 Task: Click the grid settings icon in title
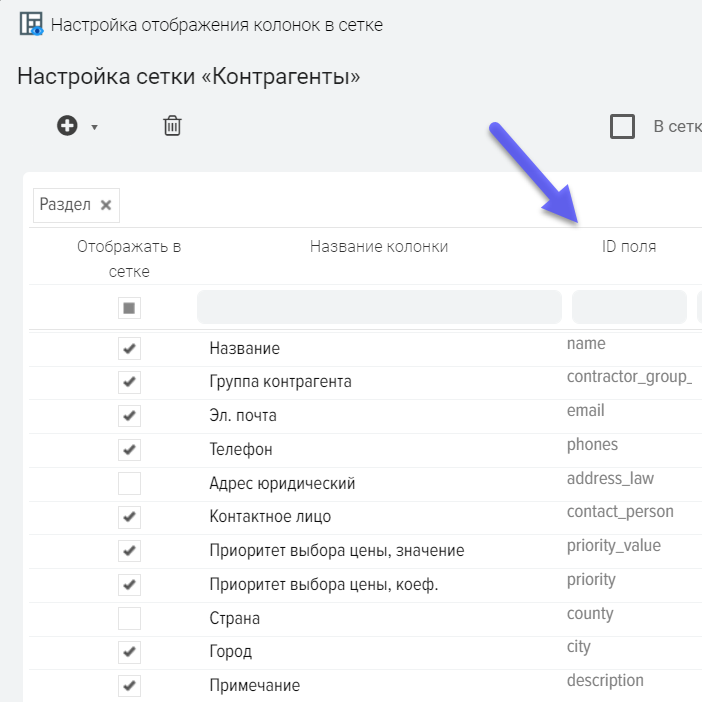pos(31,24)
